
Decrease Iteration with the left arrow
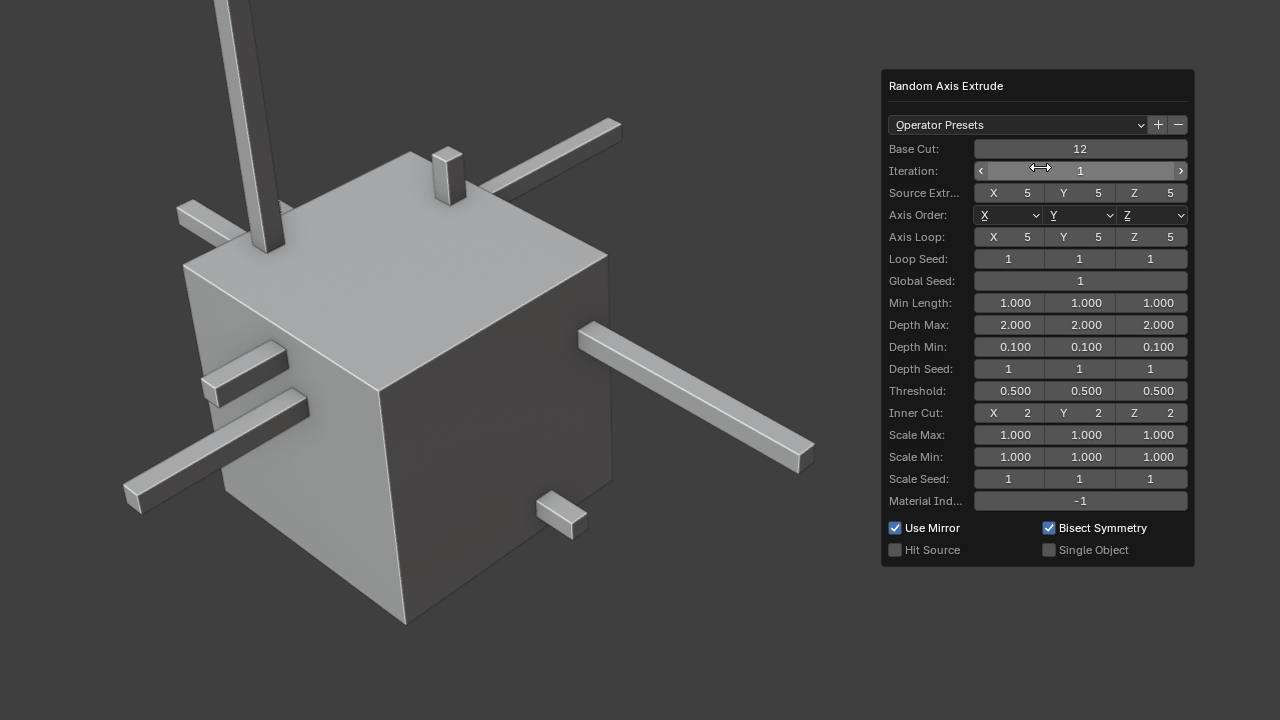click(x=981, y=171)
